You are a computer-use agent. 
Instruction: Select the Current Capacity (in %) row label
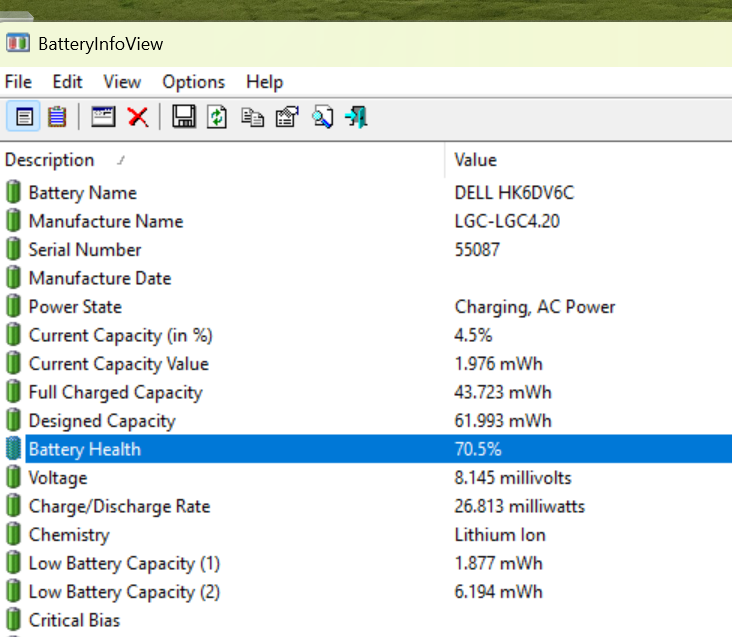coord(120,336)
